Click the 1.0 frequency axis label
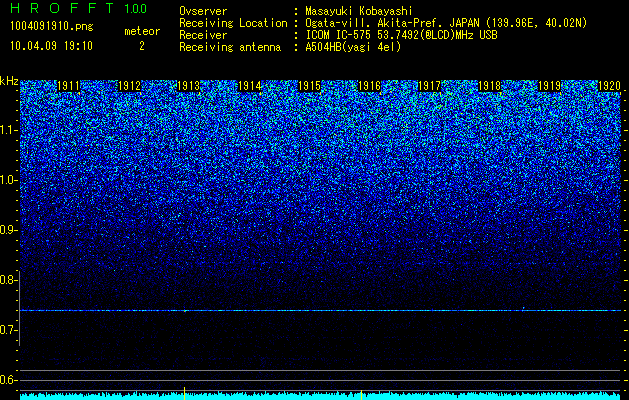Viewport: 629px width, 400px height. [x=8, y=180]
